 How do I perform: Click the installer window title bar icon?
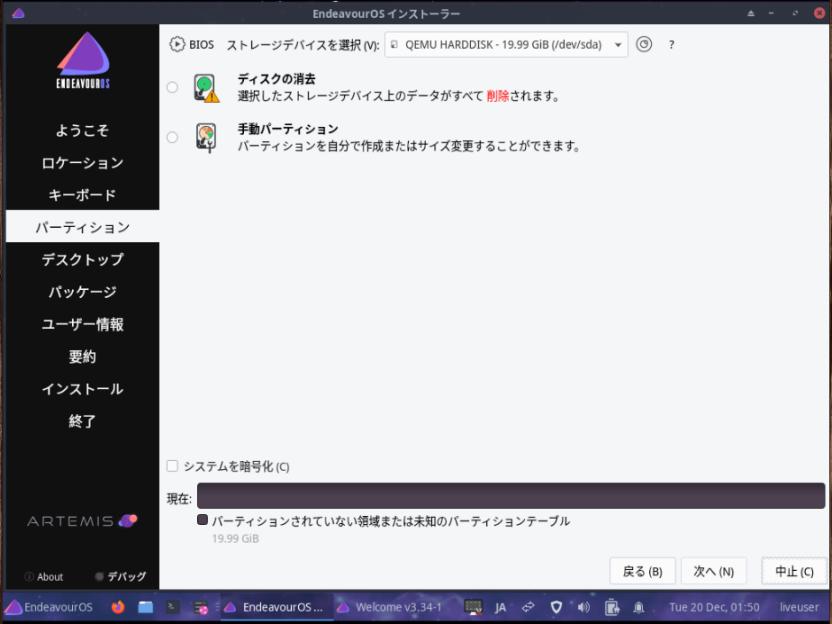[x=19, y=13]
